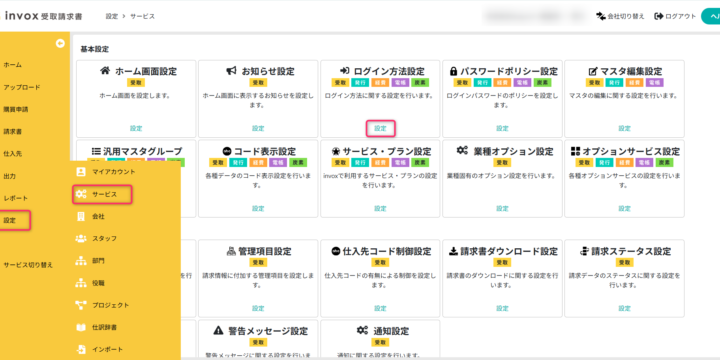Select 設定 in the sidebar
720x360 pixels.
(9, 220)
